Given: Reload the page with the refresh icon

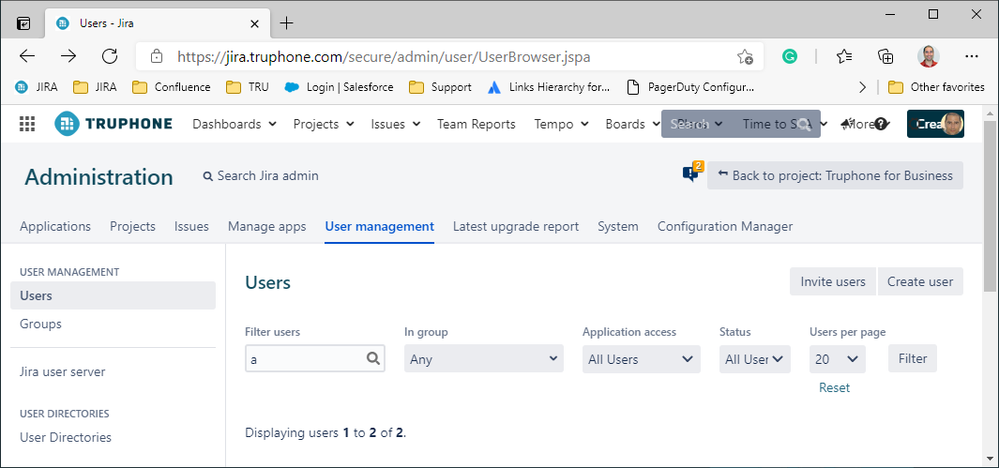Looking at the screenshot, I should pos(110,57).
